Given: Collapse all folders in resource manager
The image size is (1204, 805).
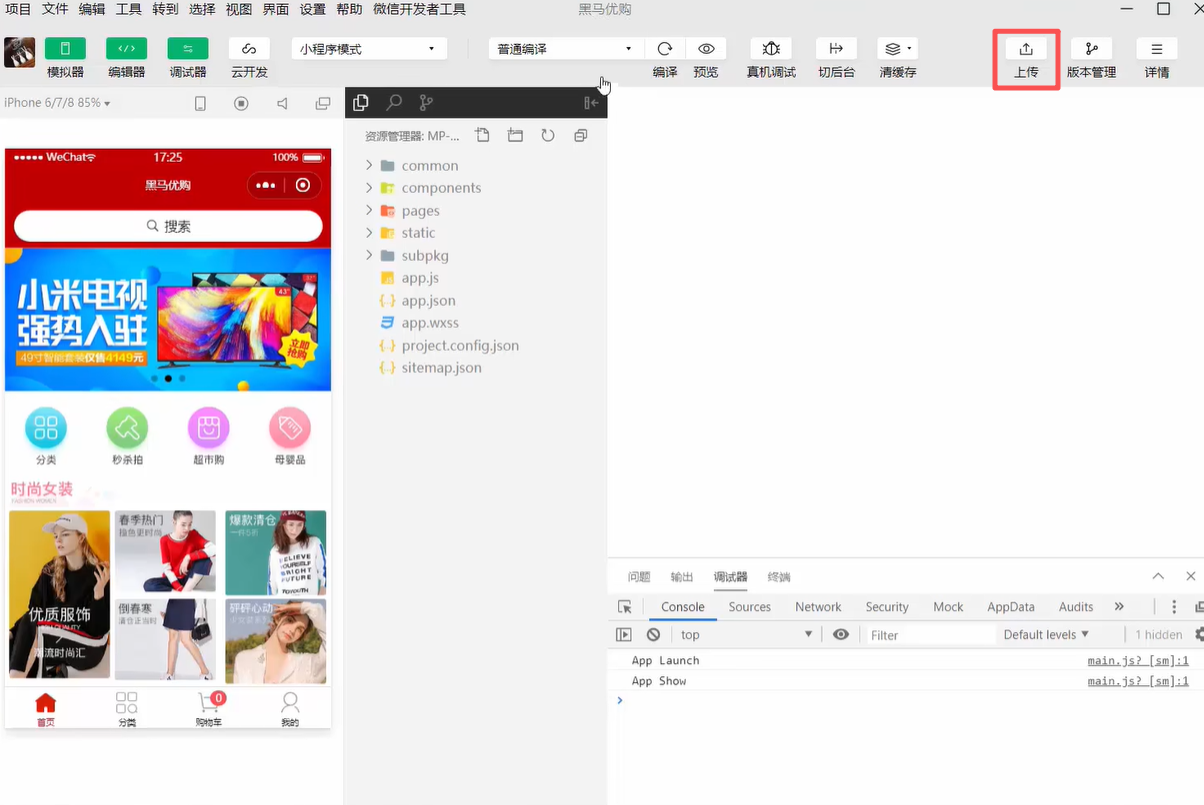Looking at the screenshot, I should click(581, 136).
